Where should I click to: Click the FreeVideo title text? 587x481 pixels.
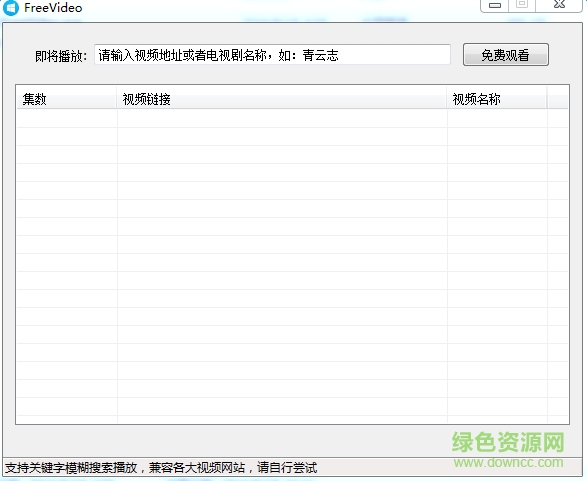pyautogui.click(x=53, y=7)
